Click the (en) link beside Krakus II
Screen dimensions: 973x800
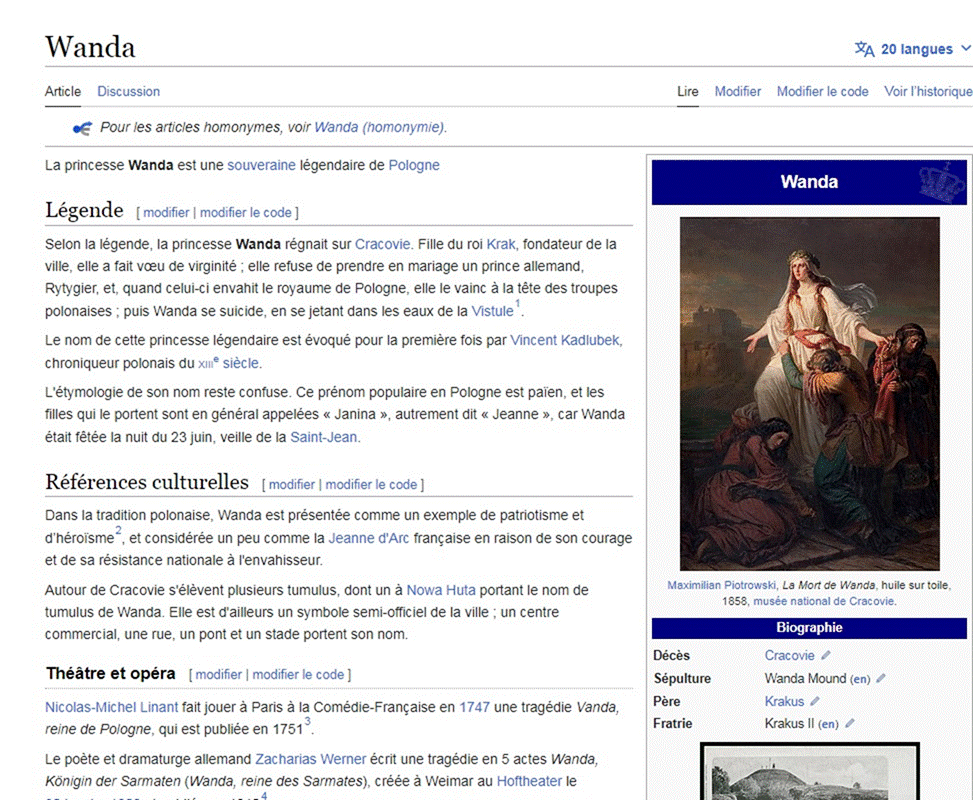[828, 724]
